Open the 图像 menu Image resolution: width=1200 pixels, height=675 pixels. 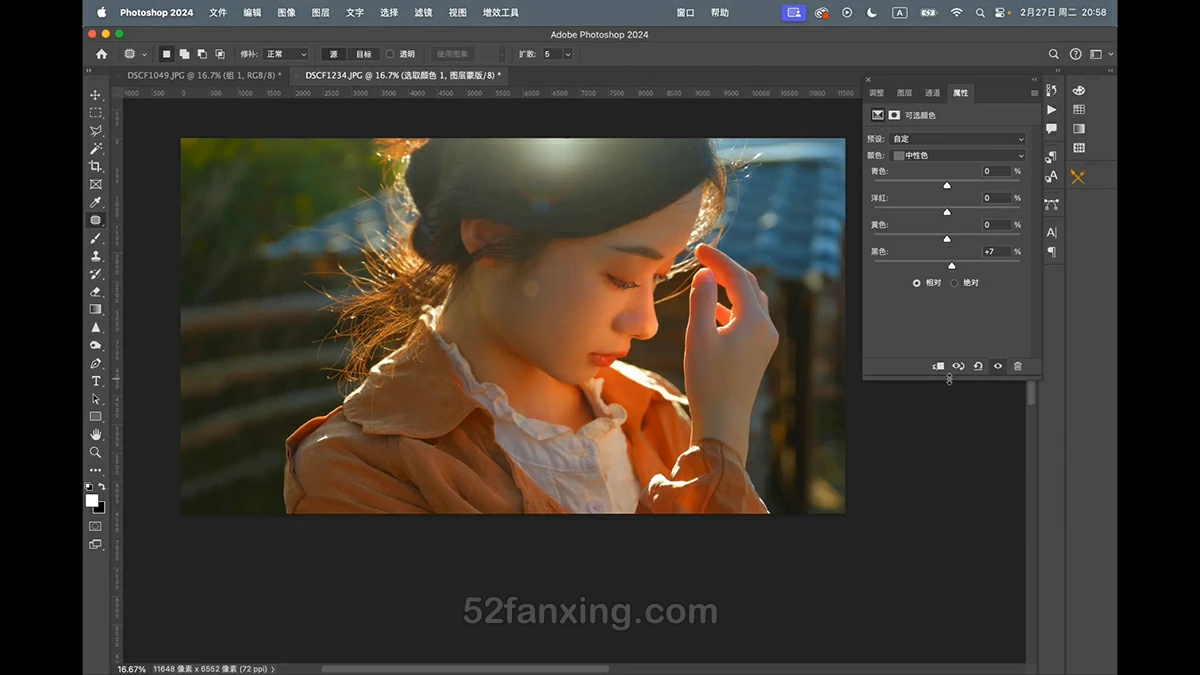(286, 13)
